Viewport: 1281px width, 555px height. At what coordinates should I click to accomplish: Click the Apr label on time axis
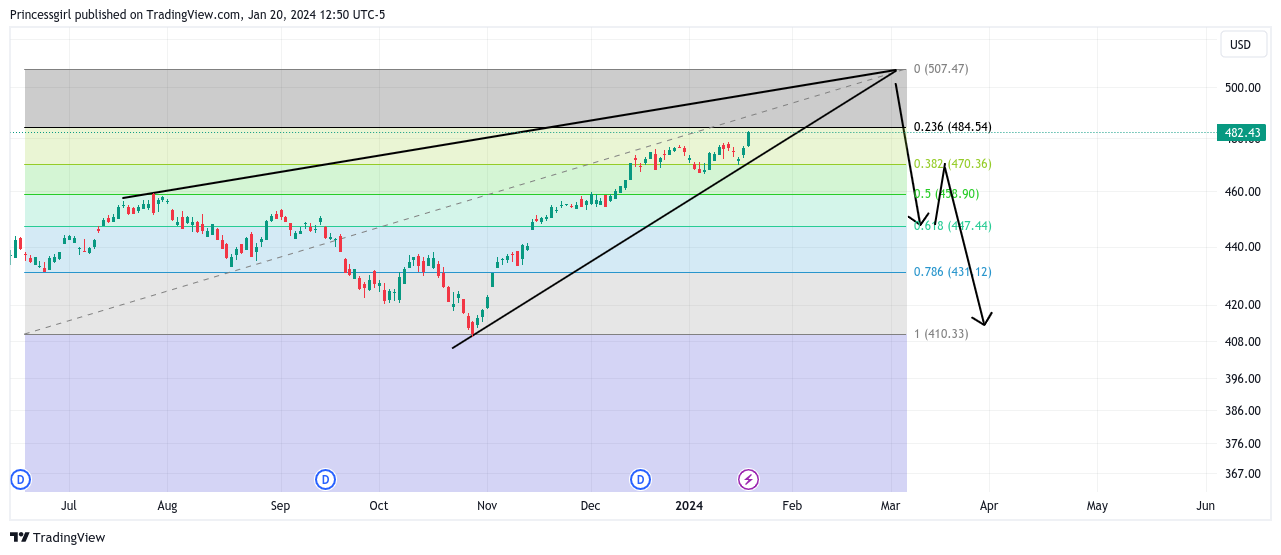(989, 506)
